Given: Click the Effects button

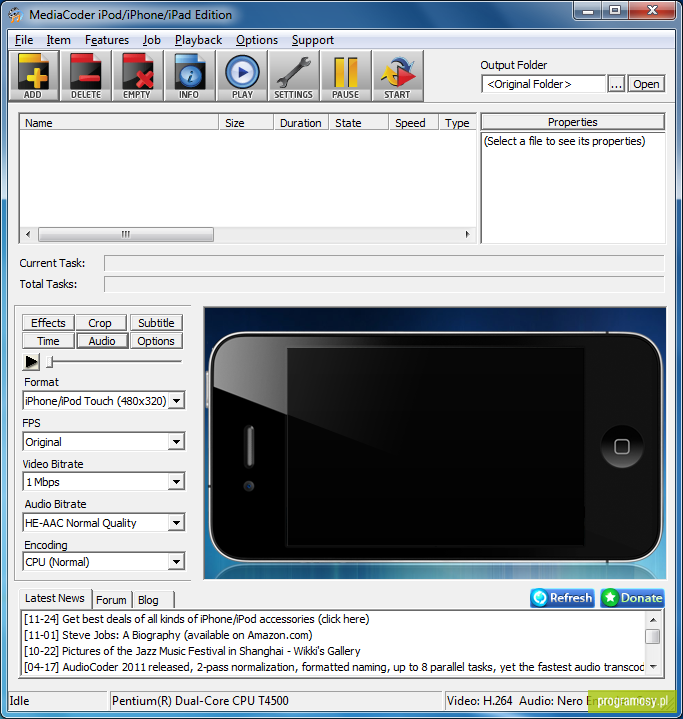Looking at the screenshot, I should [48, 323].
